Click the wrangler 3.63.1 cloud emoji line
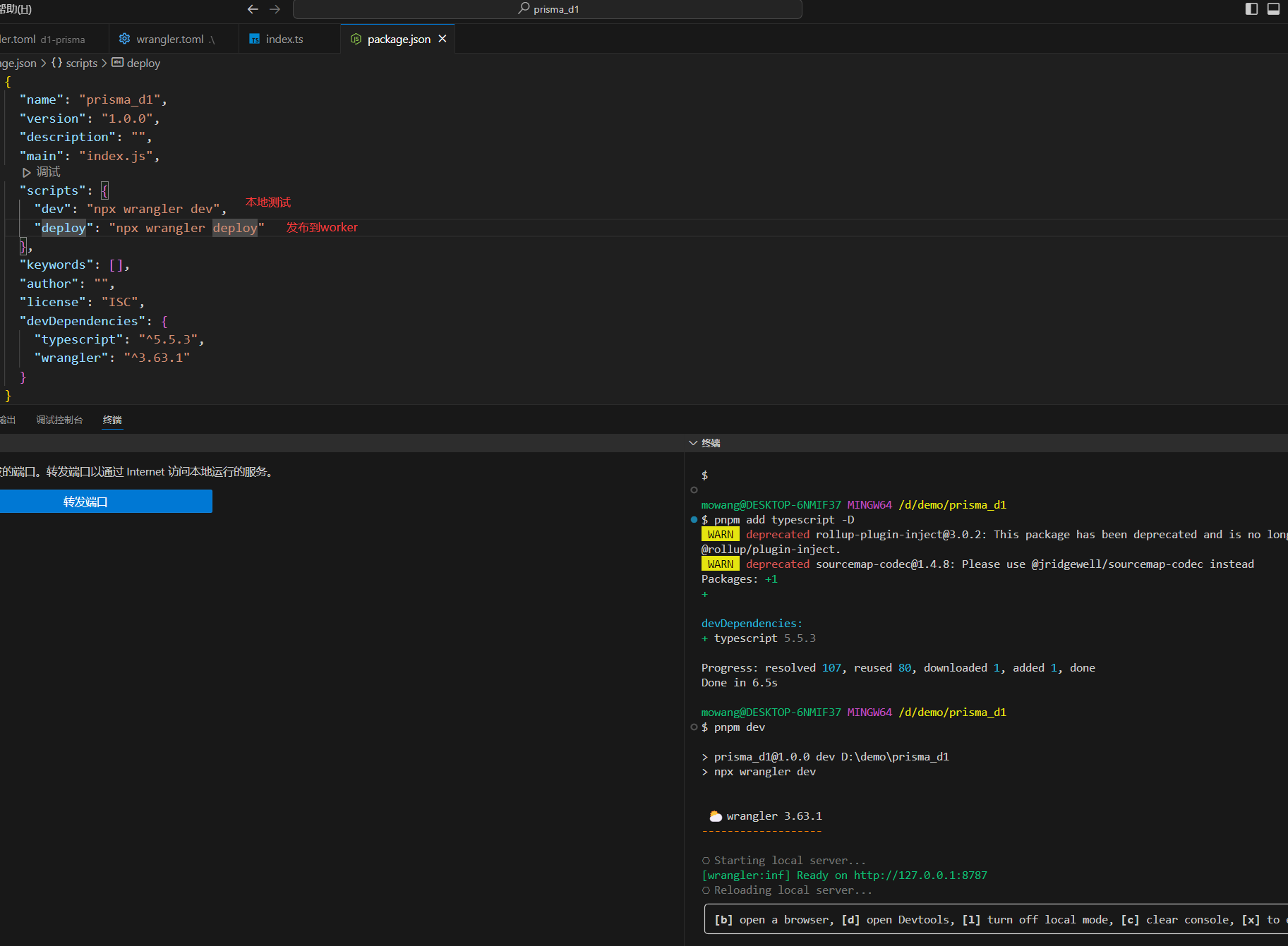Viewport: 1288px width, 946px height. pyautogui.click(x=765, y=816)
